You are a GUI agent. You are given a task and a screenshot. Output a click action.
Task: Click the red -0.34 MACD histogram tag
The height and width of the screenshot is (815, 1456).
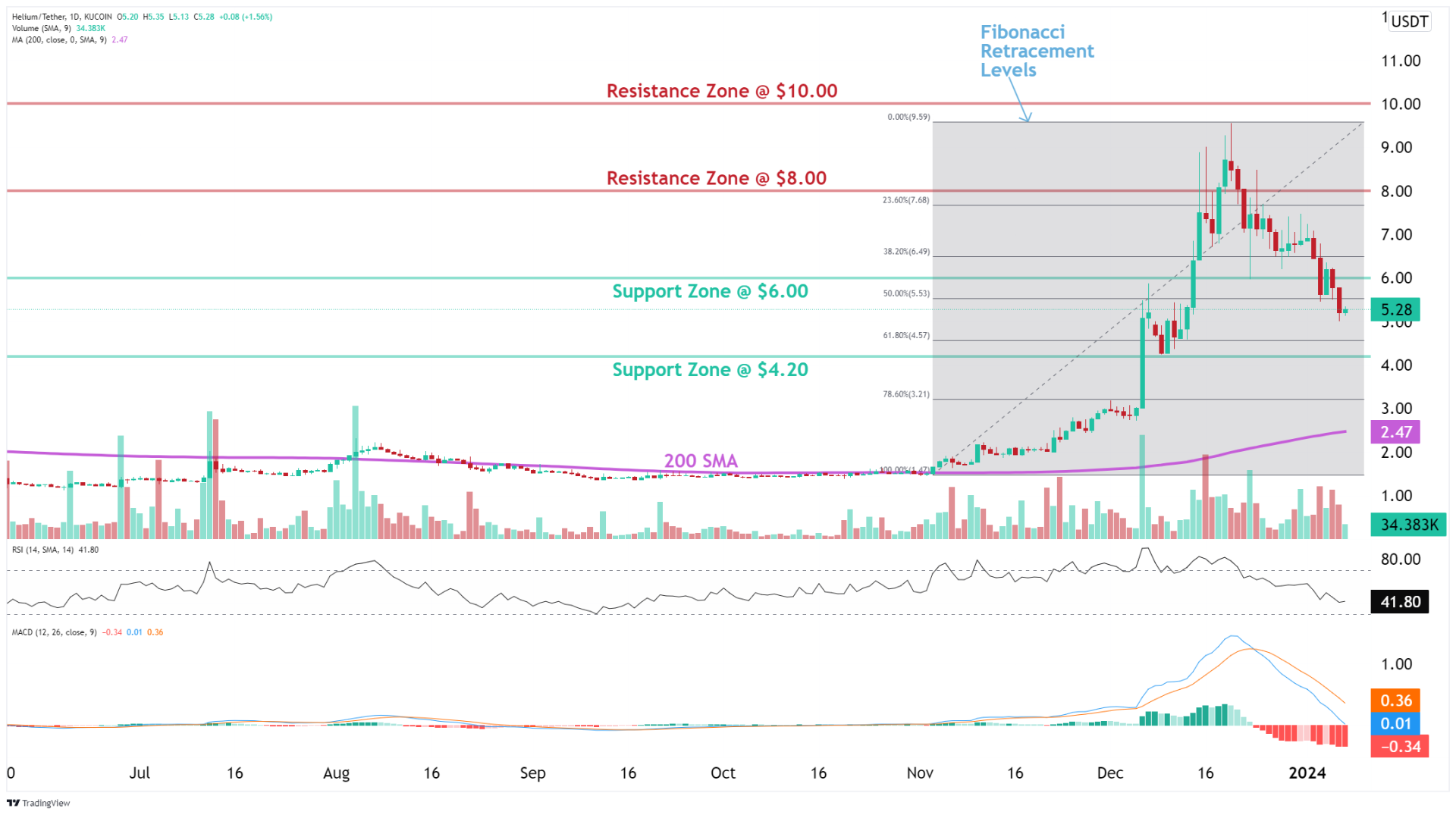[1399, 747]
